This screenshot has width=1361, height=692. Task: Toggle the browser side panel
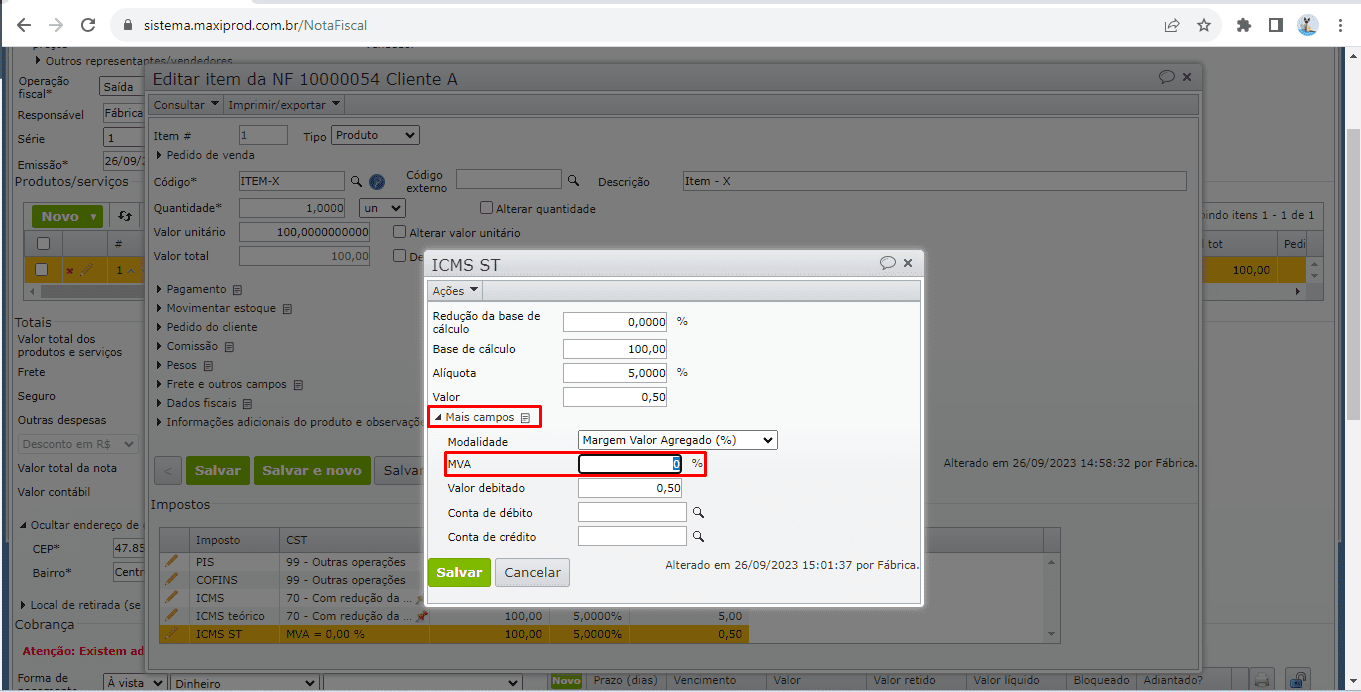tap(1276, 25)
